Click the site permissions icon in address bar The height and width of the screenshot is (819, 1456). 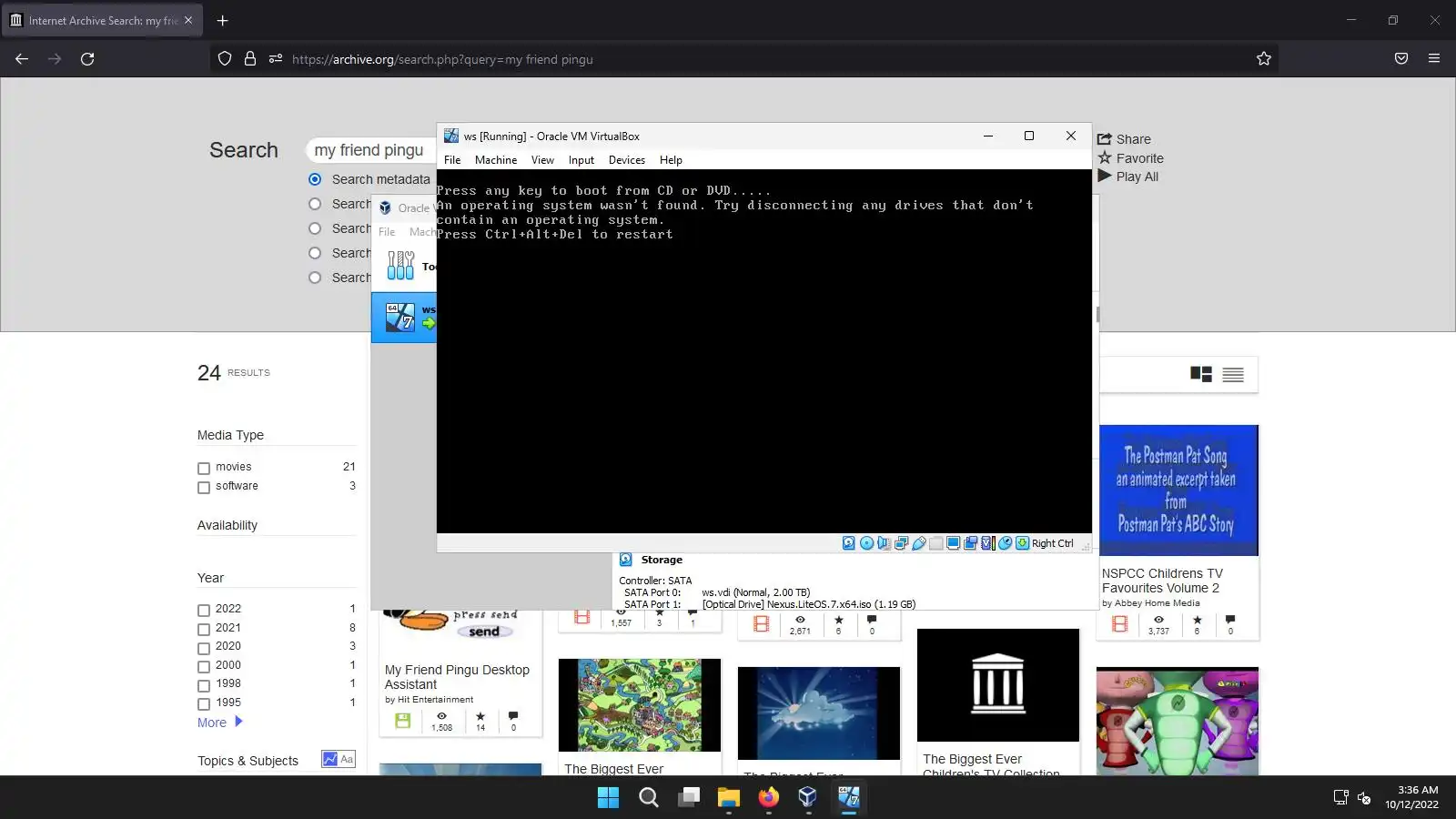[x=276, y=59]
